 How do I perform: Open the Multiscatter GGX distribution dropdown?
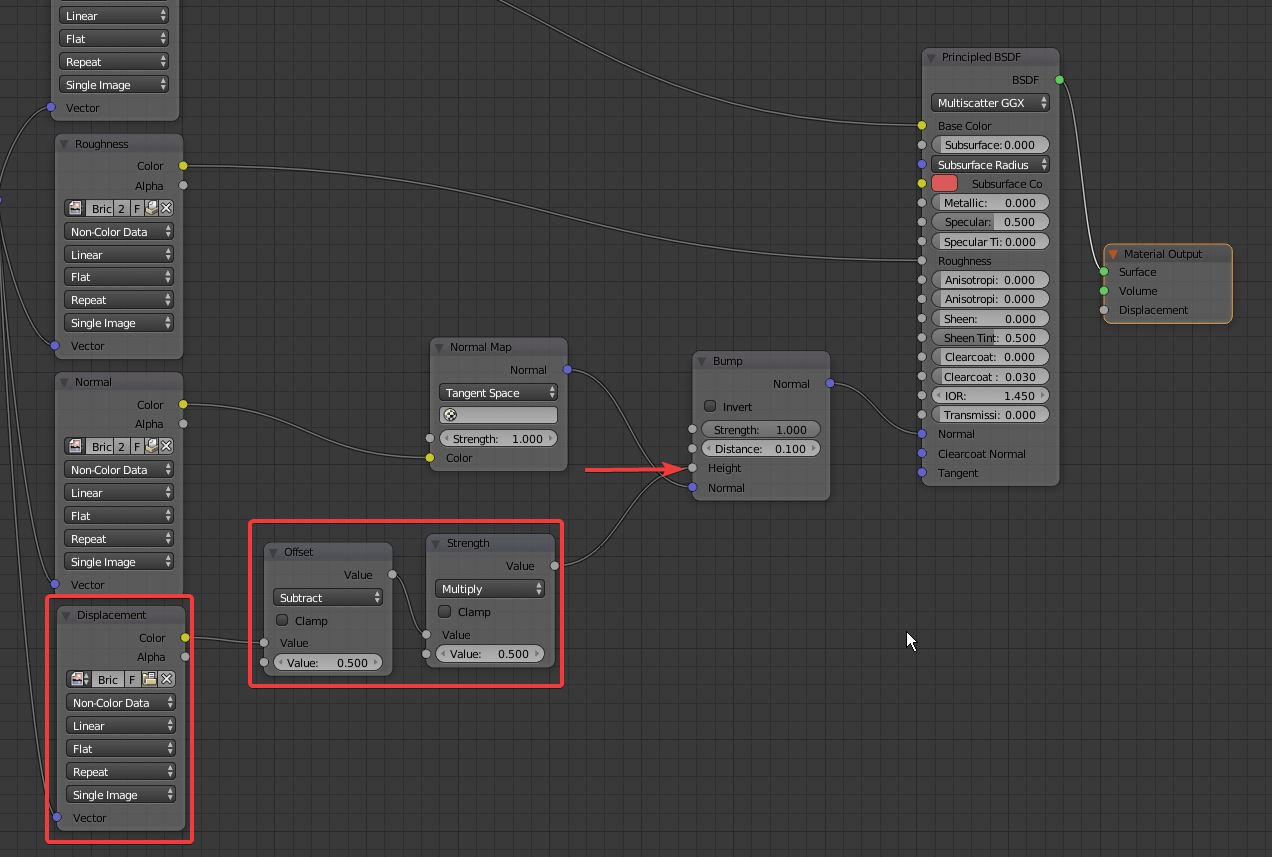click(x=989, y=102)
